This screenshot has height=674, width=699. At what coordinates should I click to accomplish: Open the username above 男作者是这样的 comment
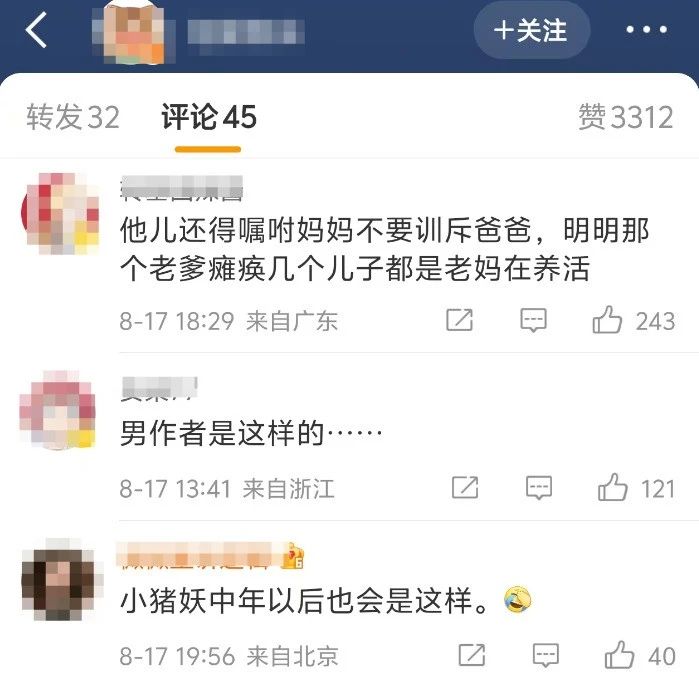tap(159, 388)
